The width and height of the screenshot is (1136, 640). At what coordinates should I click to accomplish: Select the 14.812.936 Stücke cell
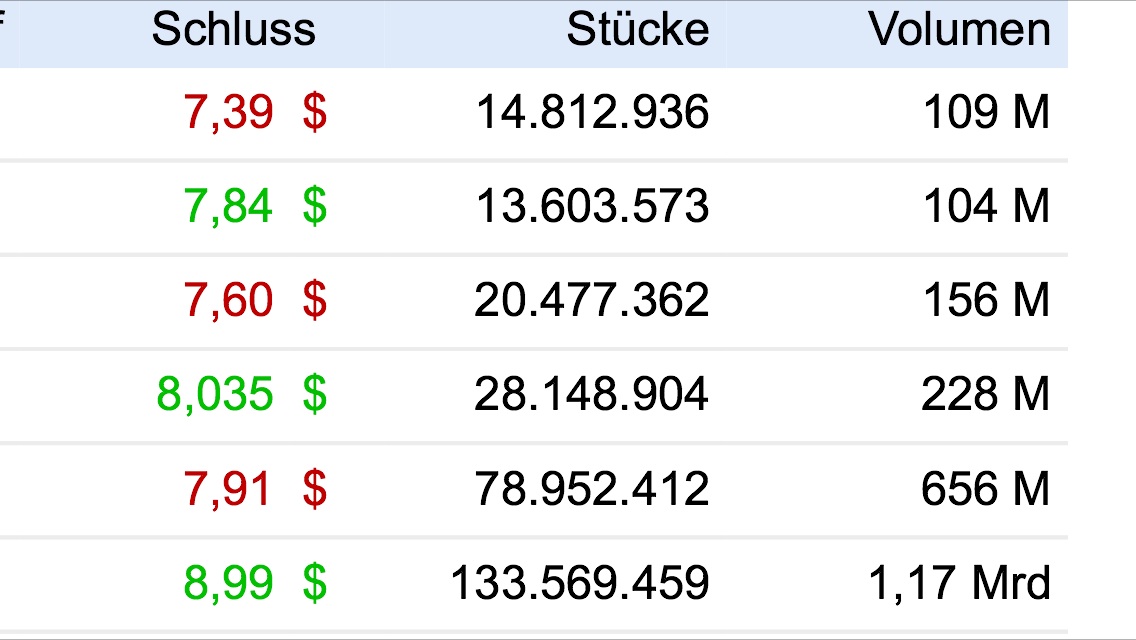point(592,113)
